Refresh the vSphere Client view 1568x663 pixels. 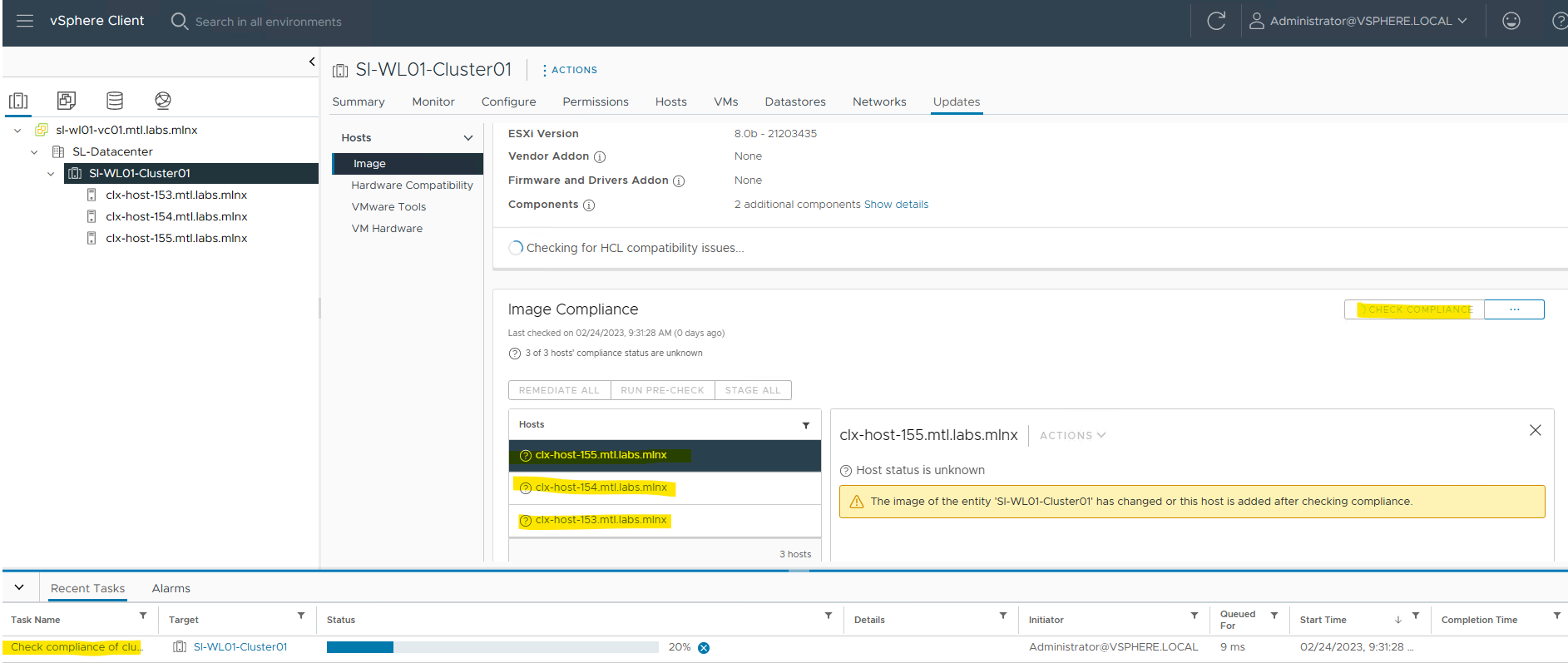click(x=1216, y=21)
